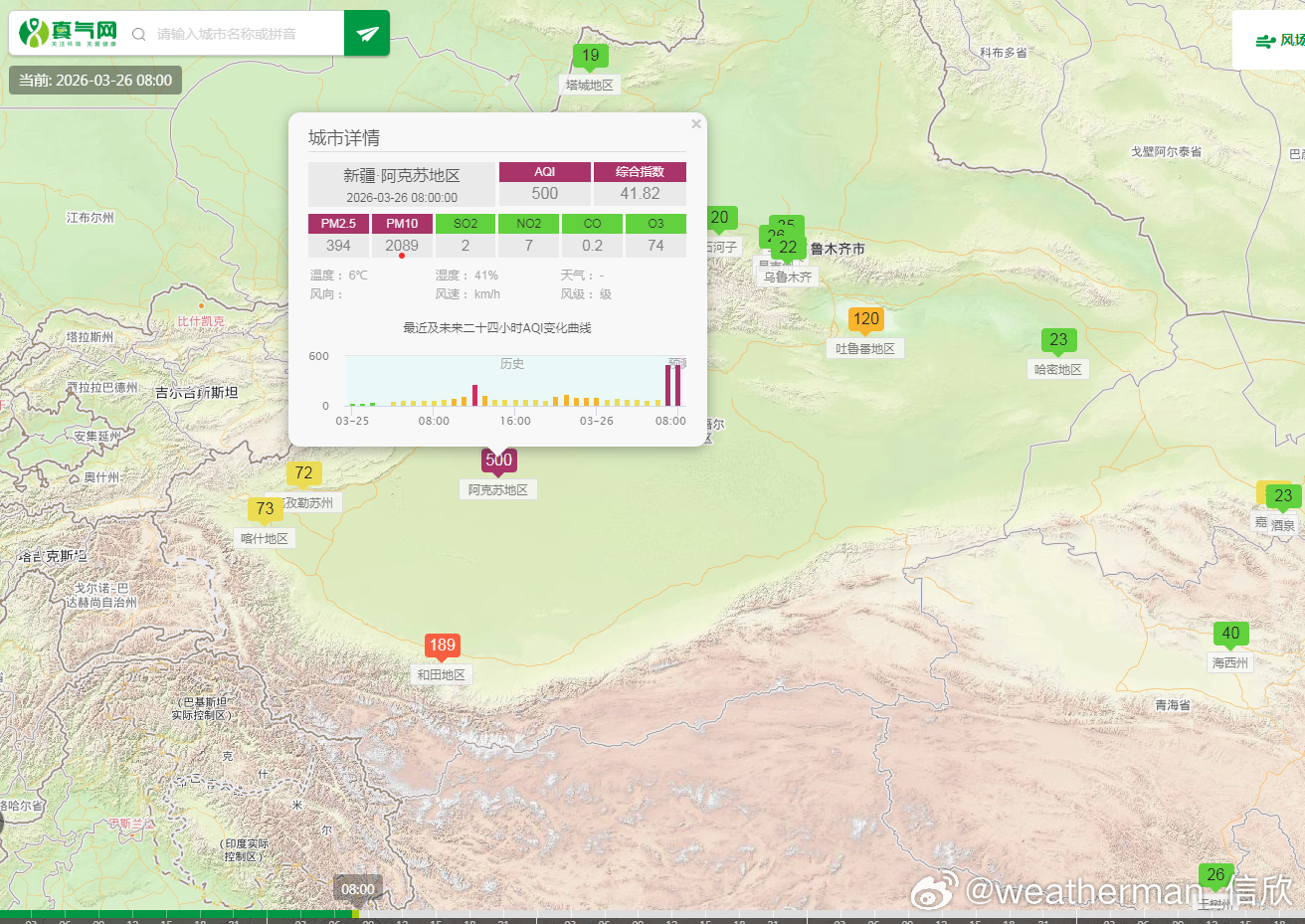This screenshot has width=1305, height=924.
Task: Click the 阿克苏地区 map label
Action: [498, 490]
